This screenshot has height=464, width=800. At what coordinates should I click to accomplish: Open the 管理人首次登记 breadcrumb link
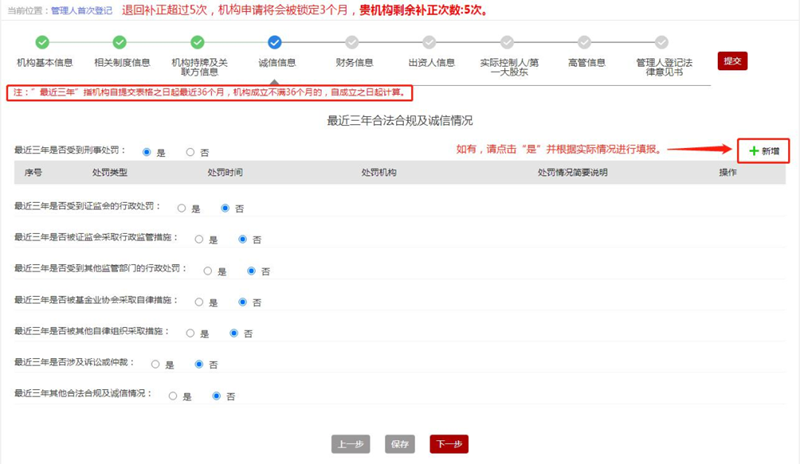tap(83, 10)
